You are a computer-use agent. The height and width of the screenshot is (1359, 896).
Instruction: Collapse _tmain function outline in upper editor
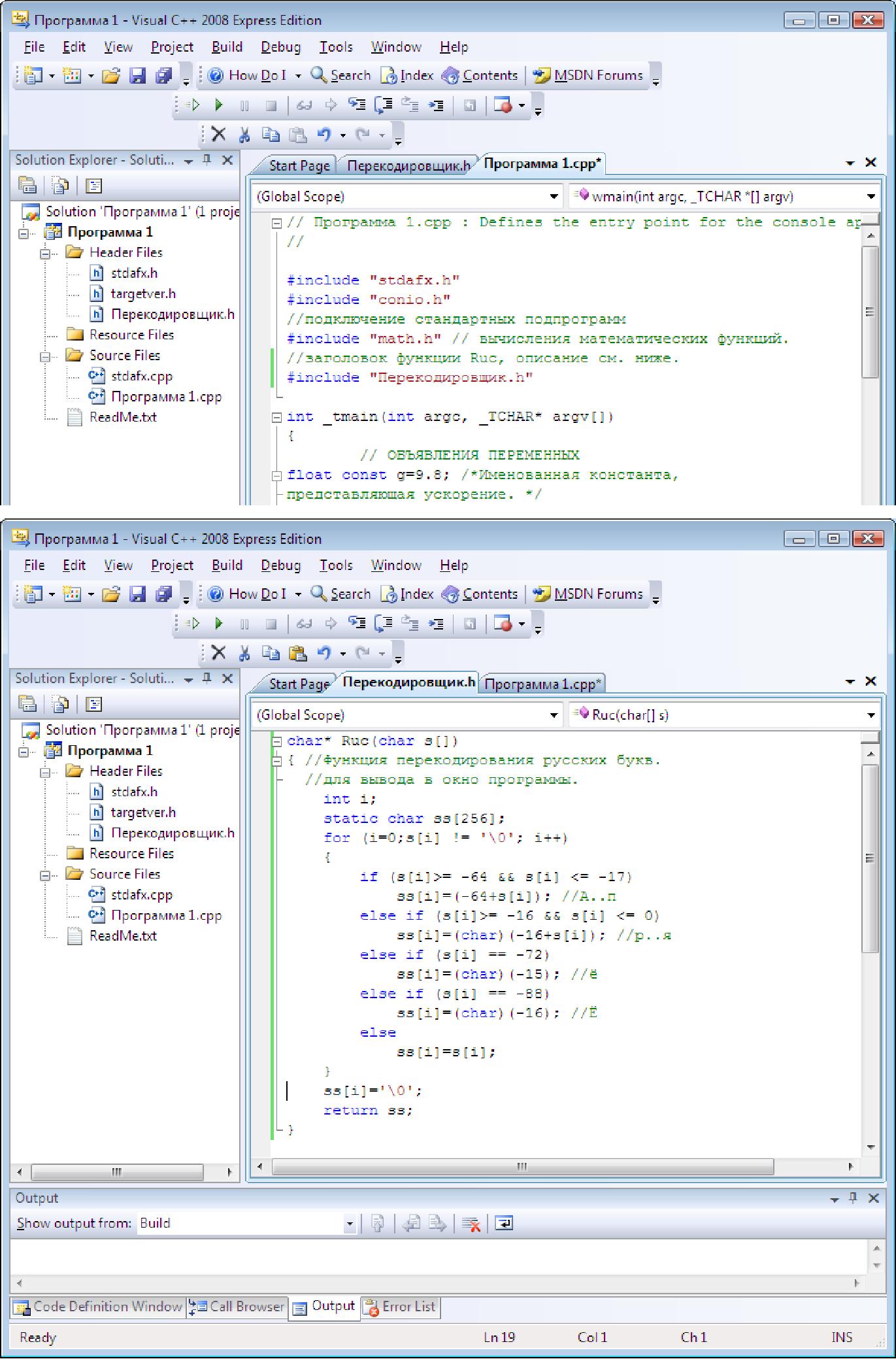pyautogui.click(x=276, y=417)
